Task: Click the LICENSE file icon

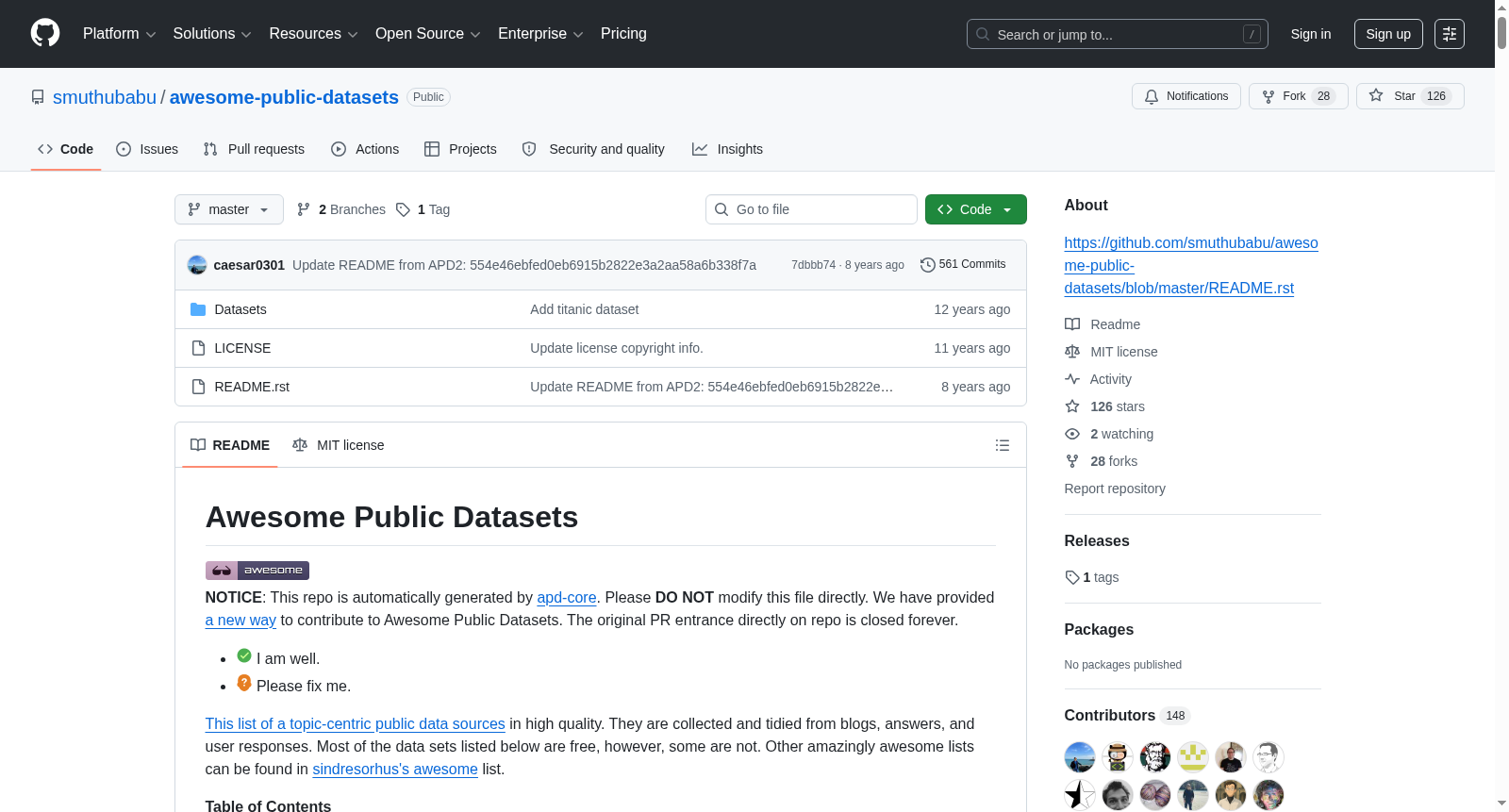Action: click(198, 348)
